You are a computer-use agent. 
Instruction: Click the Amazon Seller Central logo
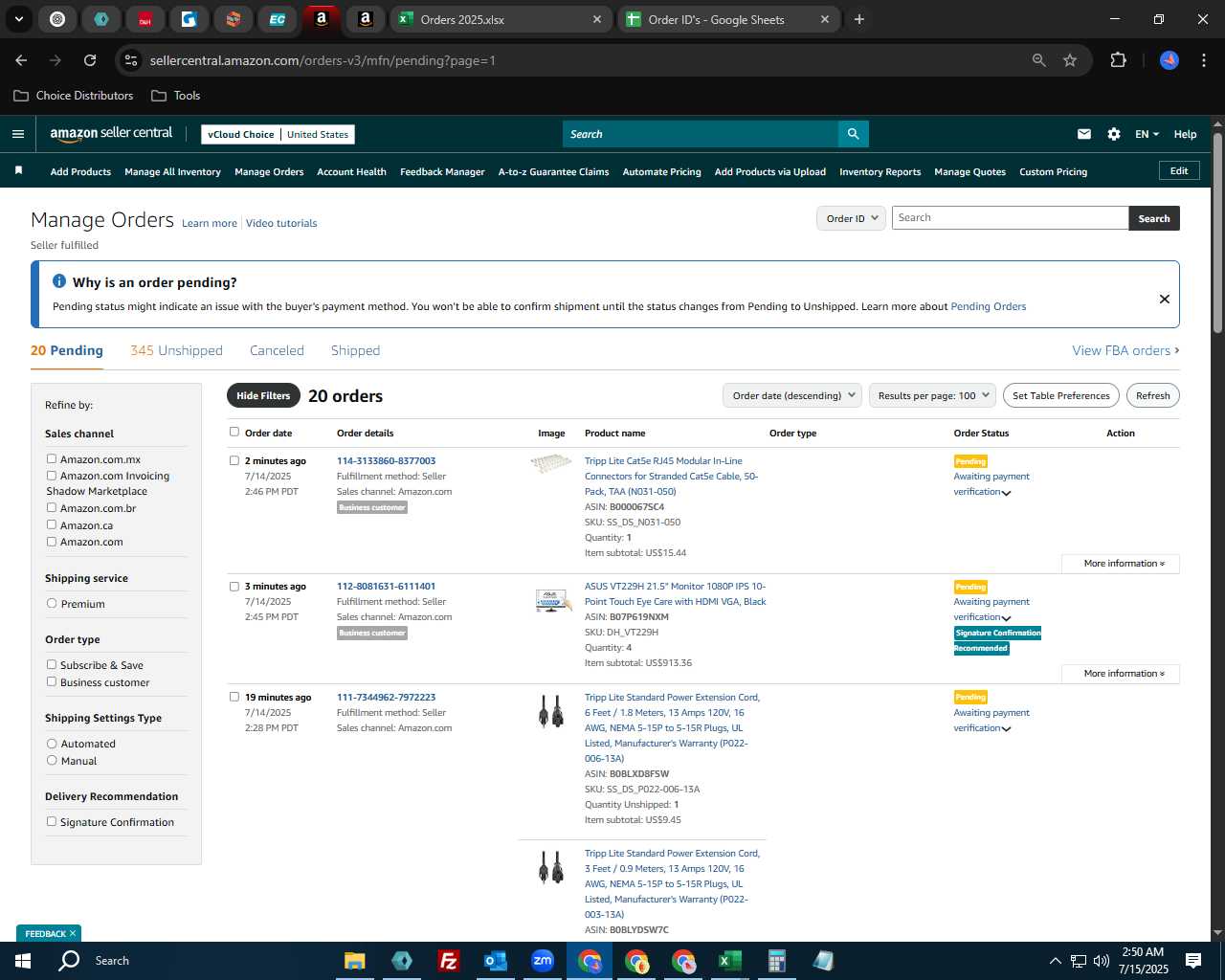coord(111,134)
